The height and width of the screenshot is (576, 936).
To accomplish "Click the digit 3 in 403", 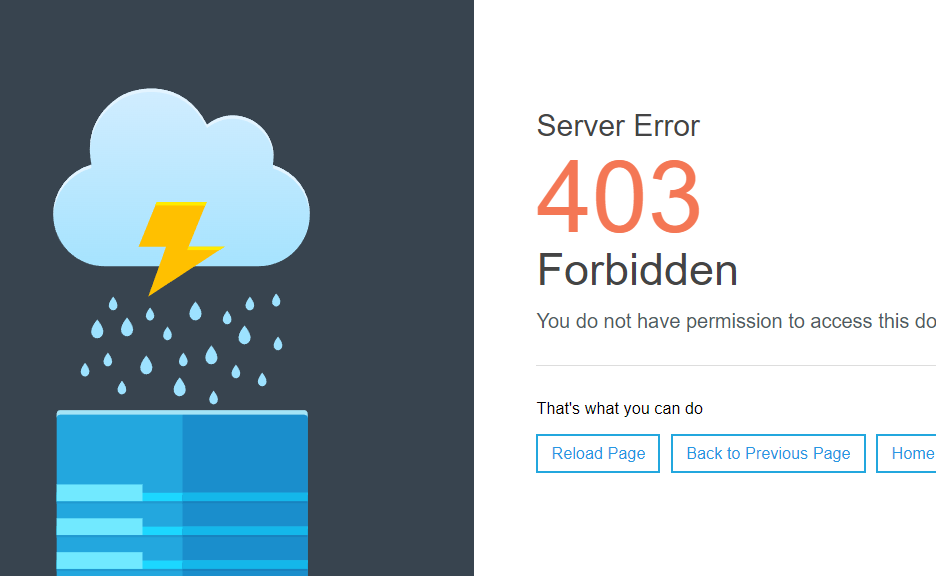I will click(675, 196).
